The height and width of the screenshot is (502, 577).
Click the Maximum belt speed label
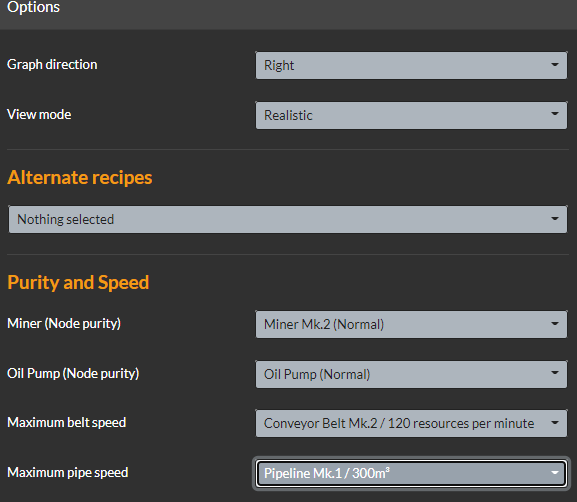[x=67, y=423]
